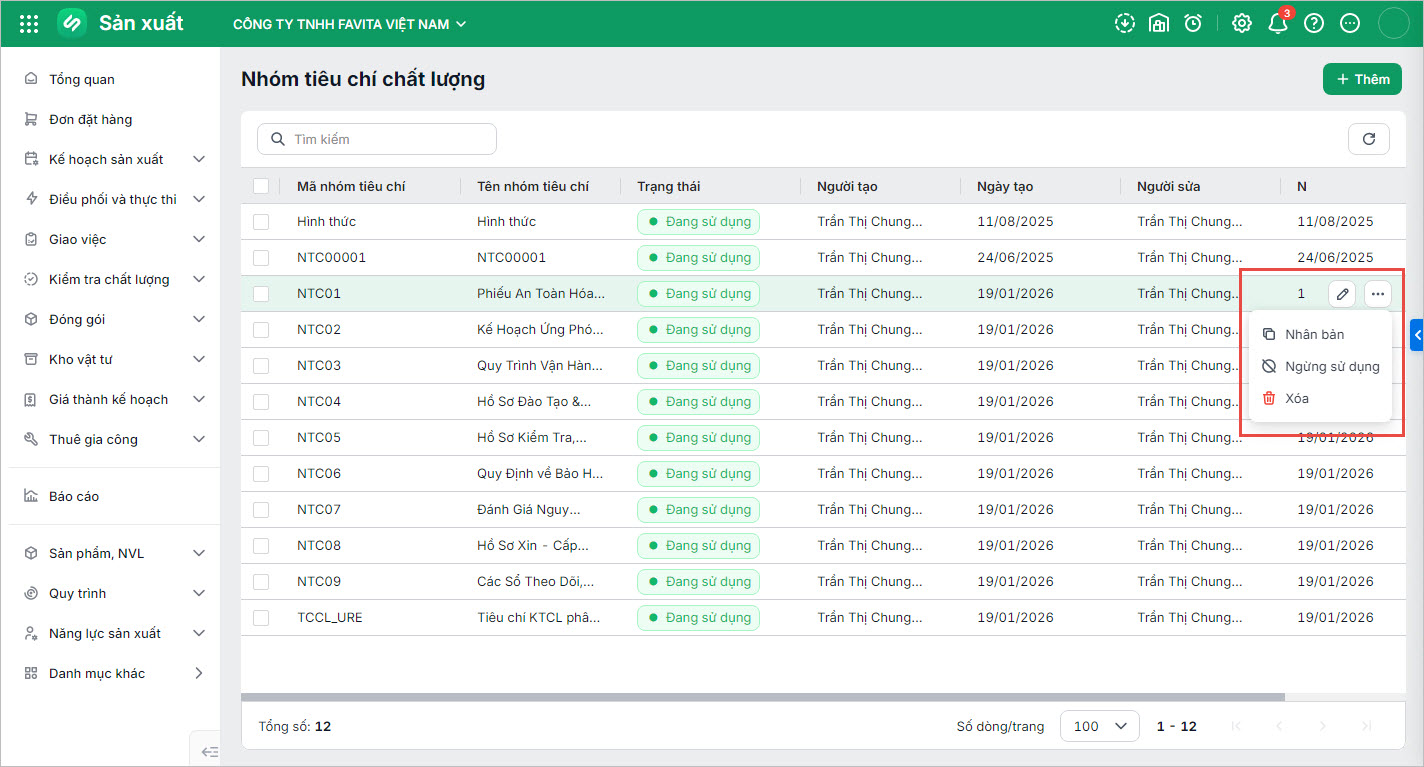Open the app launcher grid icon
The image size is (1424, 767).
29,23
